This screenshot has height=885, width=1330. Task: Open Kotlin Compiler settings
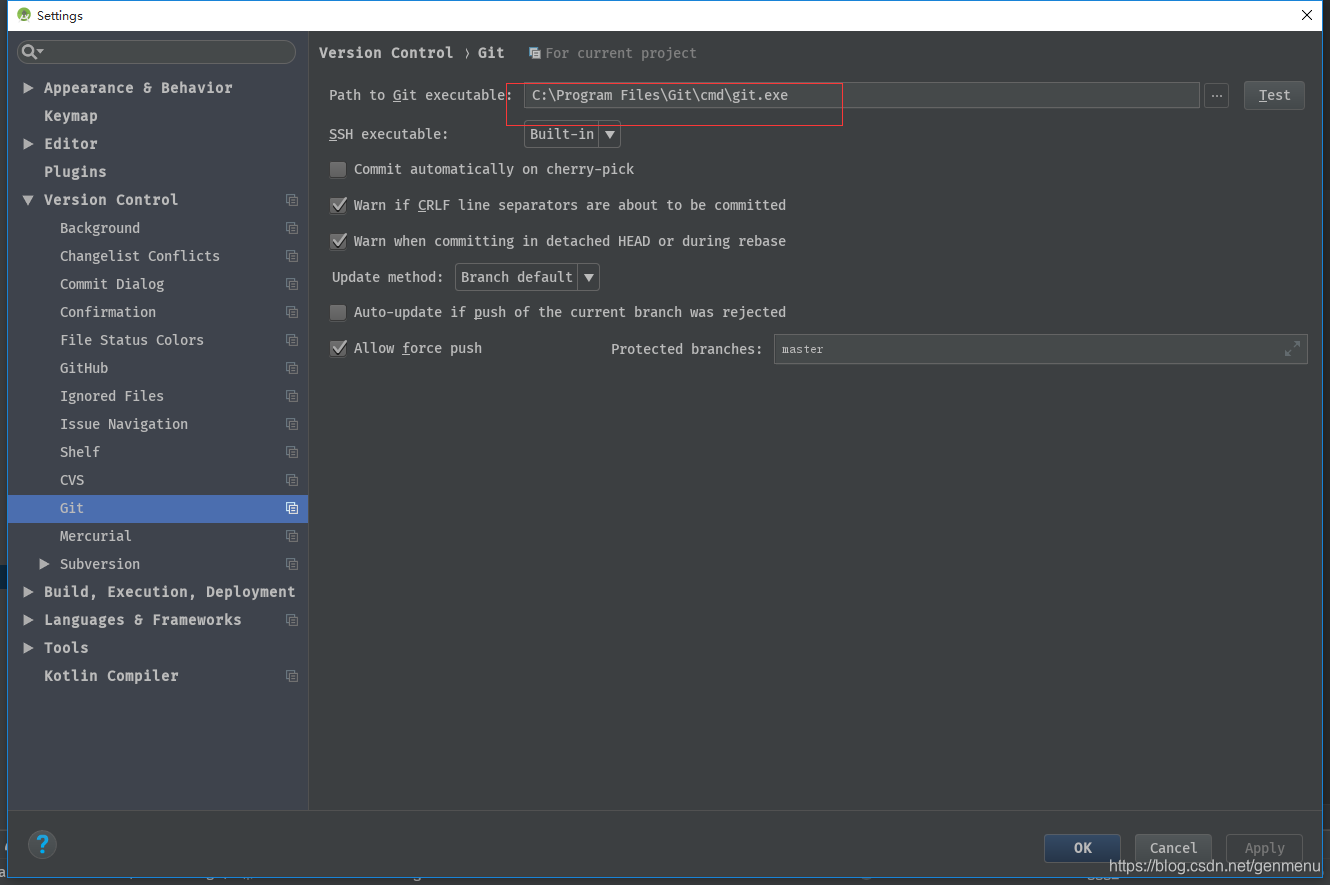(111, 676)
